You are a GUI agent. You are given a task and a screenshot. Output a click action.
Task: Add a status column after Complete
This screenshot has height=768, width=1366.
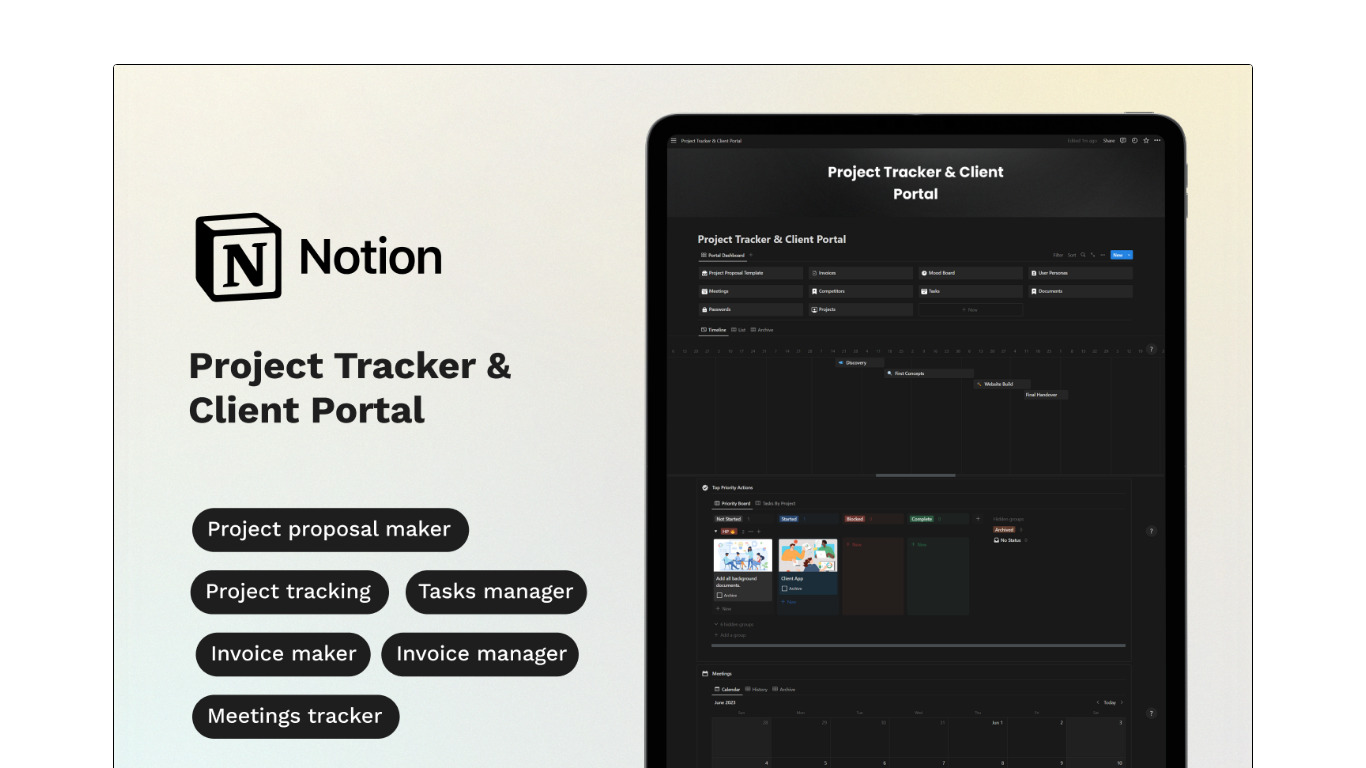pos(978,519)
